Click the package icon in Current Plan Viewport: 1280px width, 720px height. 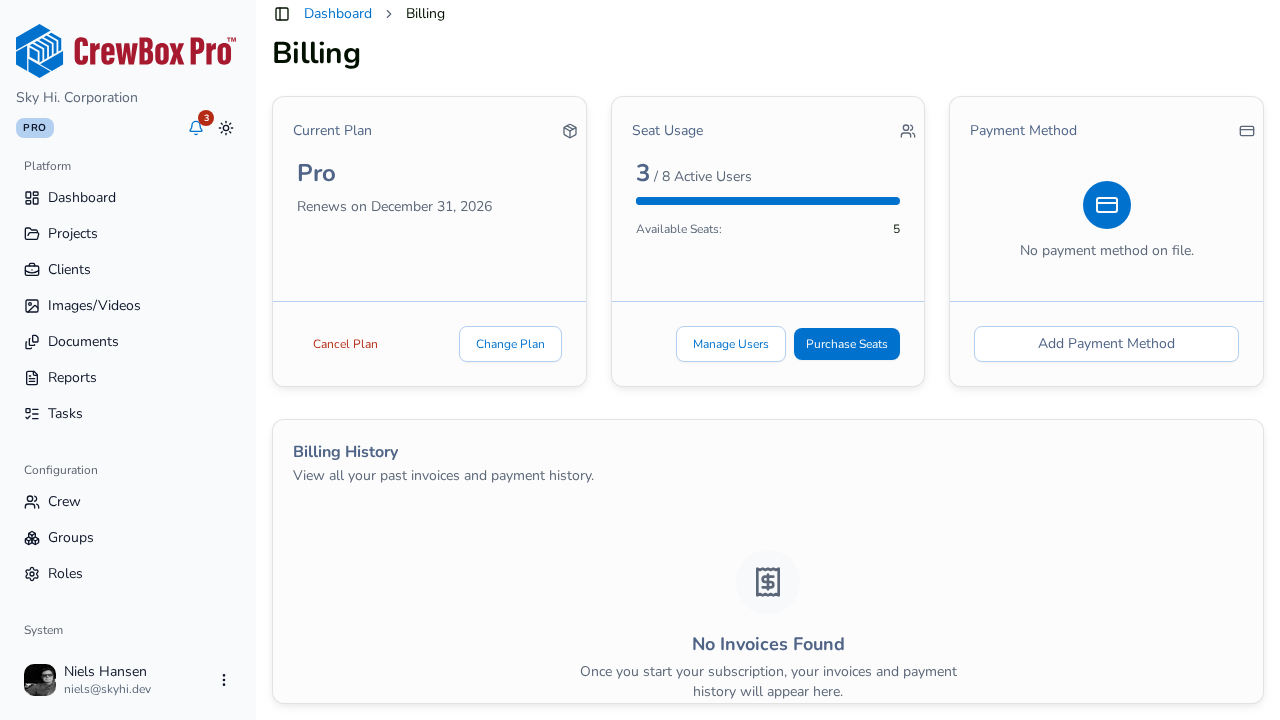point(570,131)
